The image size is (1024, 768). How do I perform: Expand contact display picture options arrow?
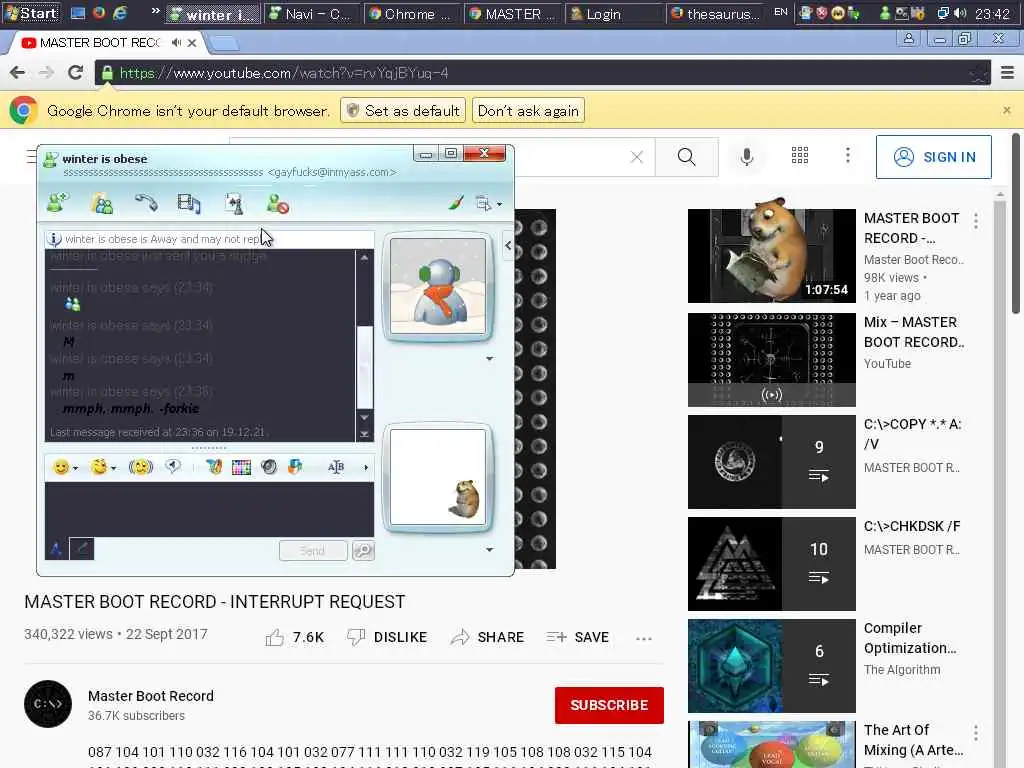pos(490,359)
